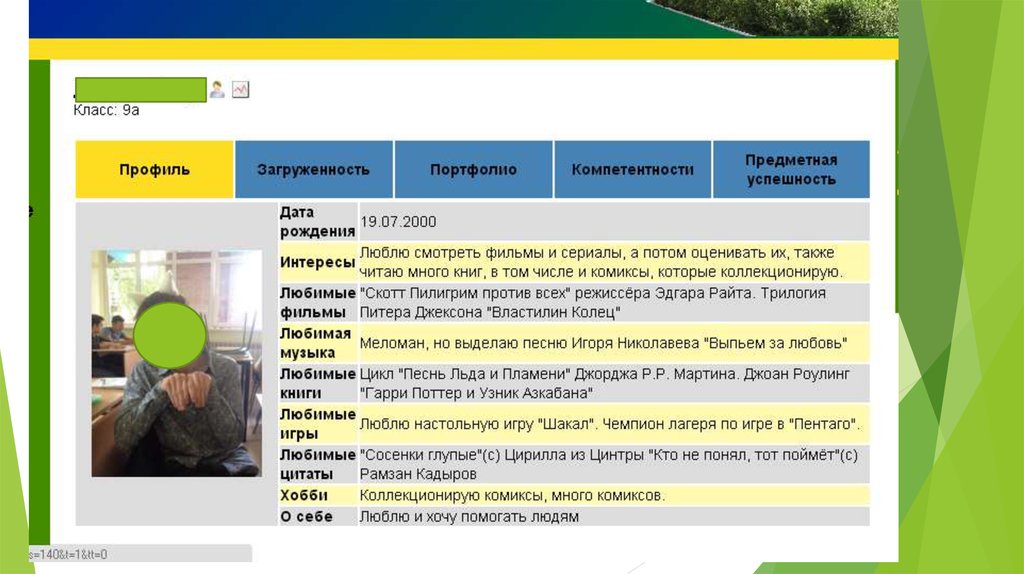This screenshot has height=574, width=1024.
Task: Click the Интересы row label
Action: (317, 263)
